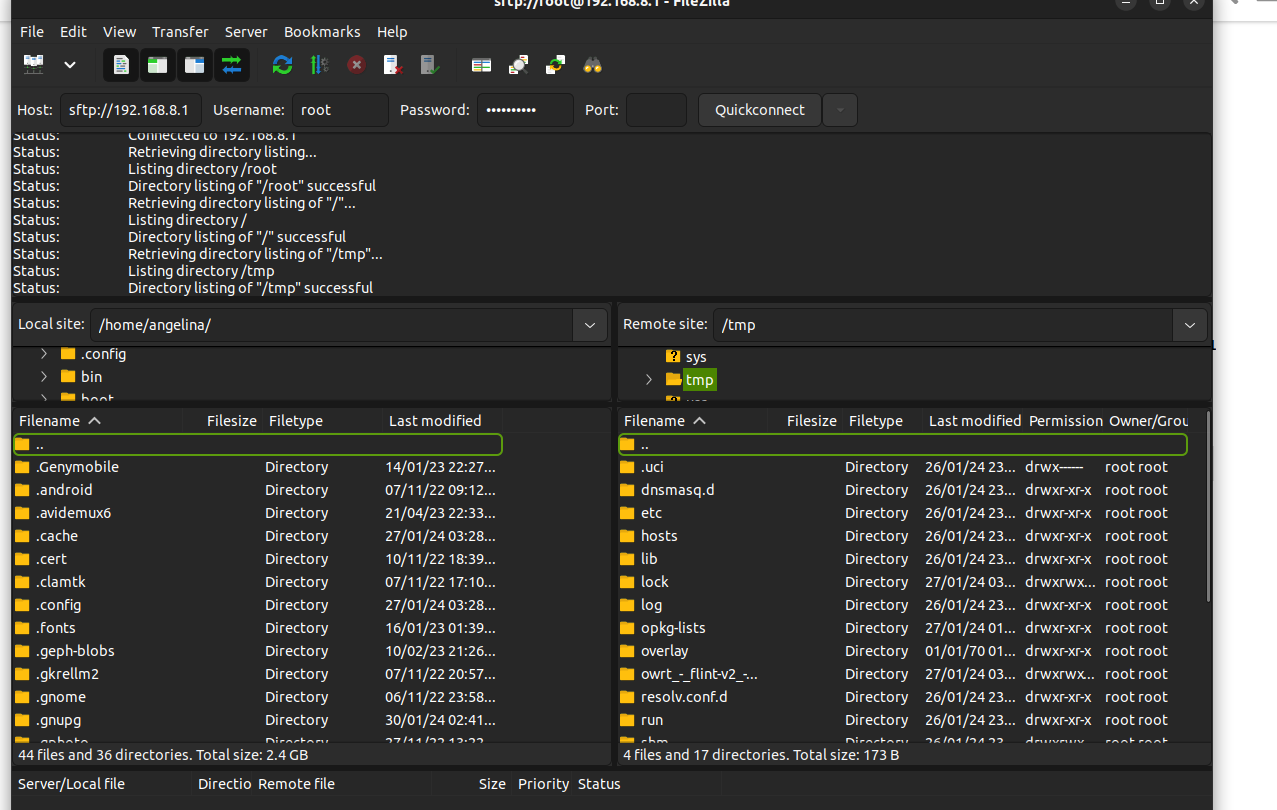Expand the tmp folder in remote tree
Screen dimensions: 1277x810
click(x=648, y=380)
